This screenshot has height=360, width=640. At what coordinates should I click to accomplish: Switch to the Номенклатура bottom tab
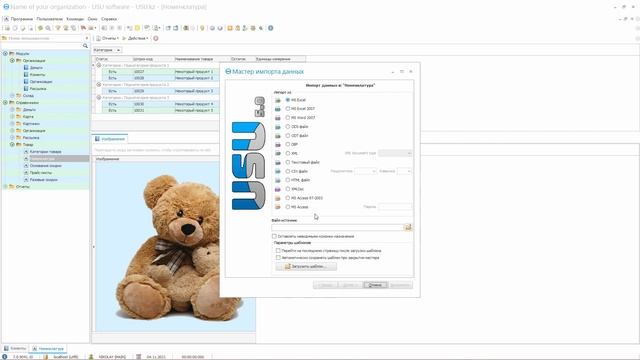48,349
